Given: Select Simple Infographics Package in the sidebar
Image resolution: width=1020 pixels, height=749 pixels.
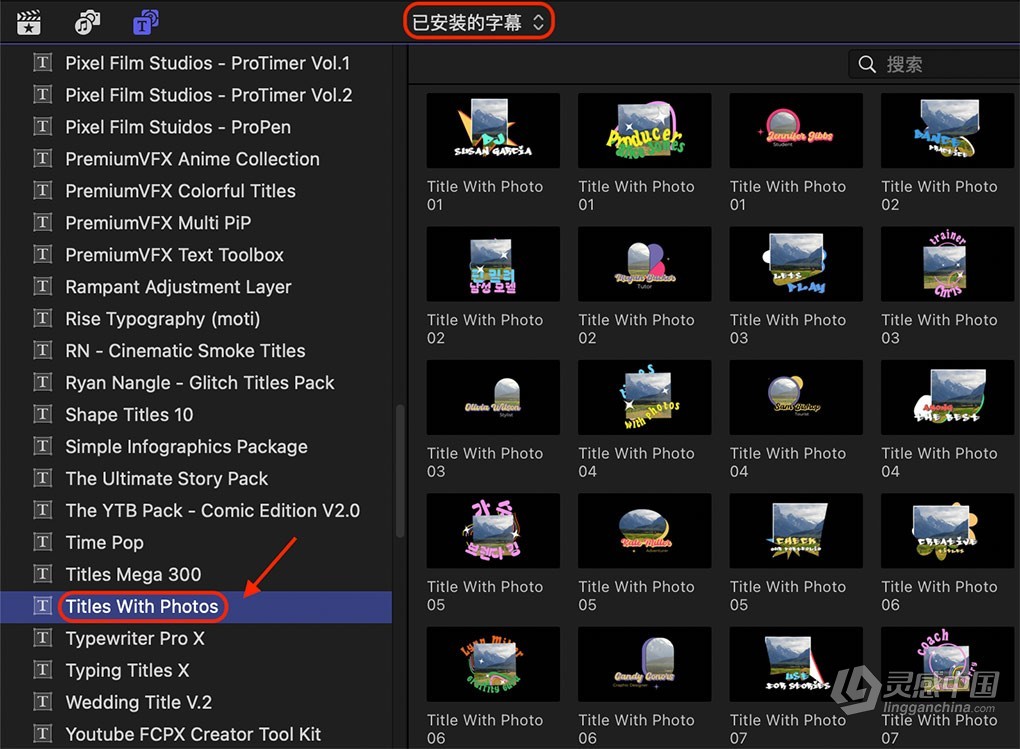Looking at the screenshot, I should [186, 446].
